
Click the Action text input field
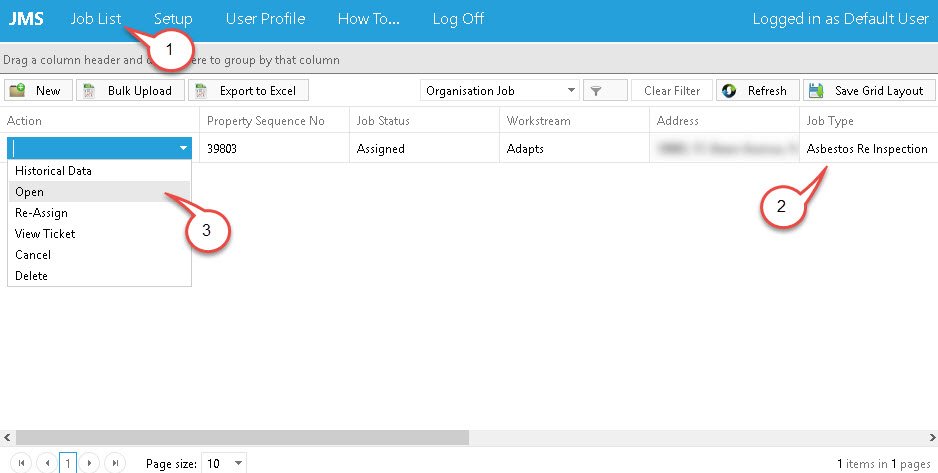coord(92,148)
